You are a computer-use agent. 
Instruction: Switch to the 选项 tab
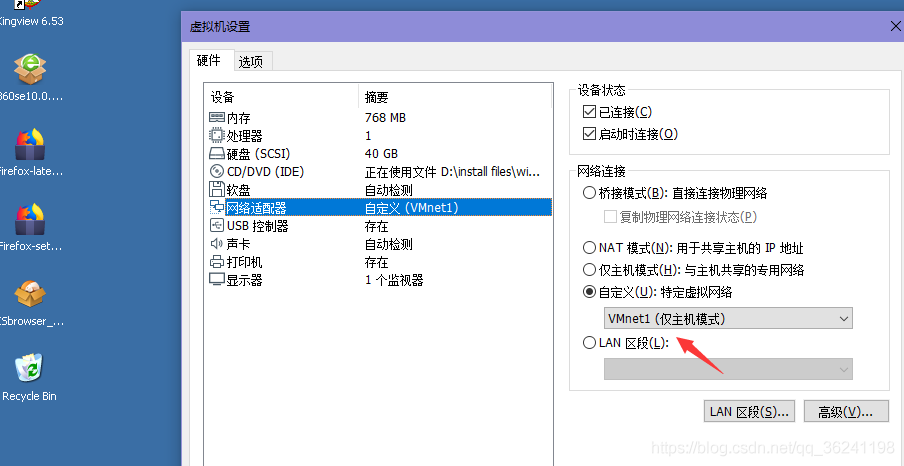pos(251,62)
